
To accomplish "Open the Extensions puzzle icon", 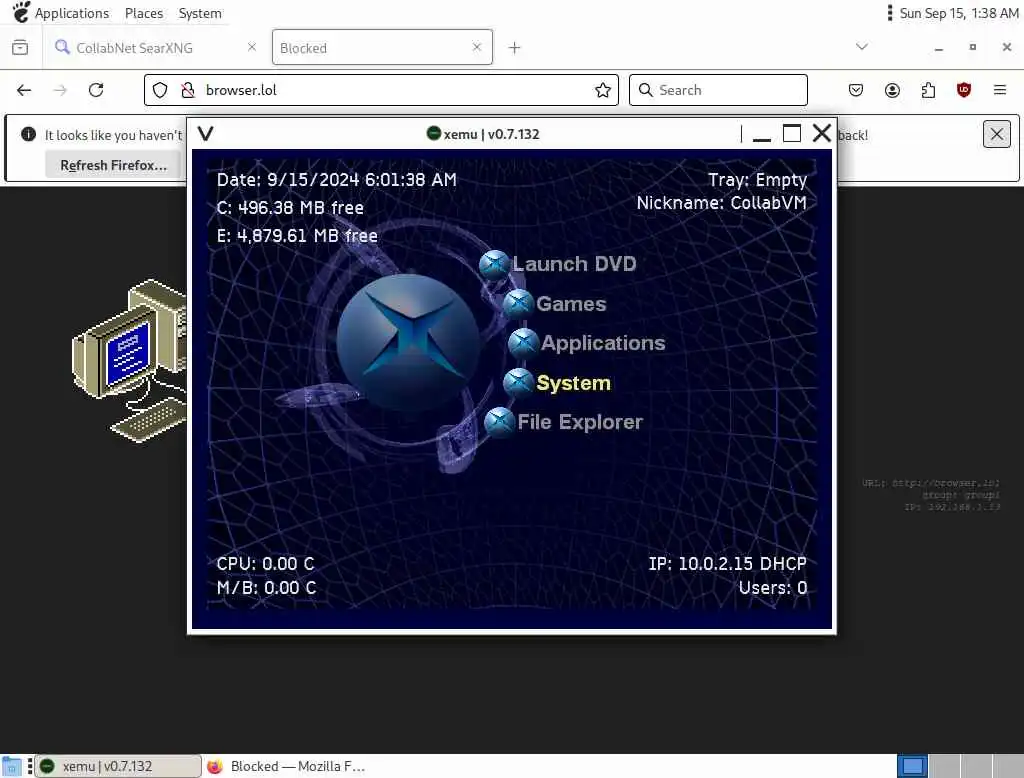I will tap(928, 90).
